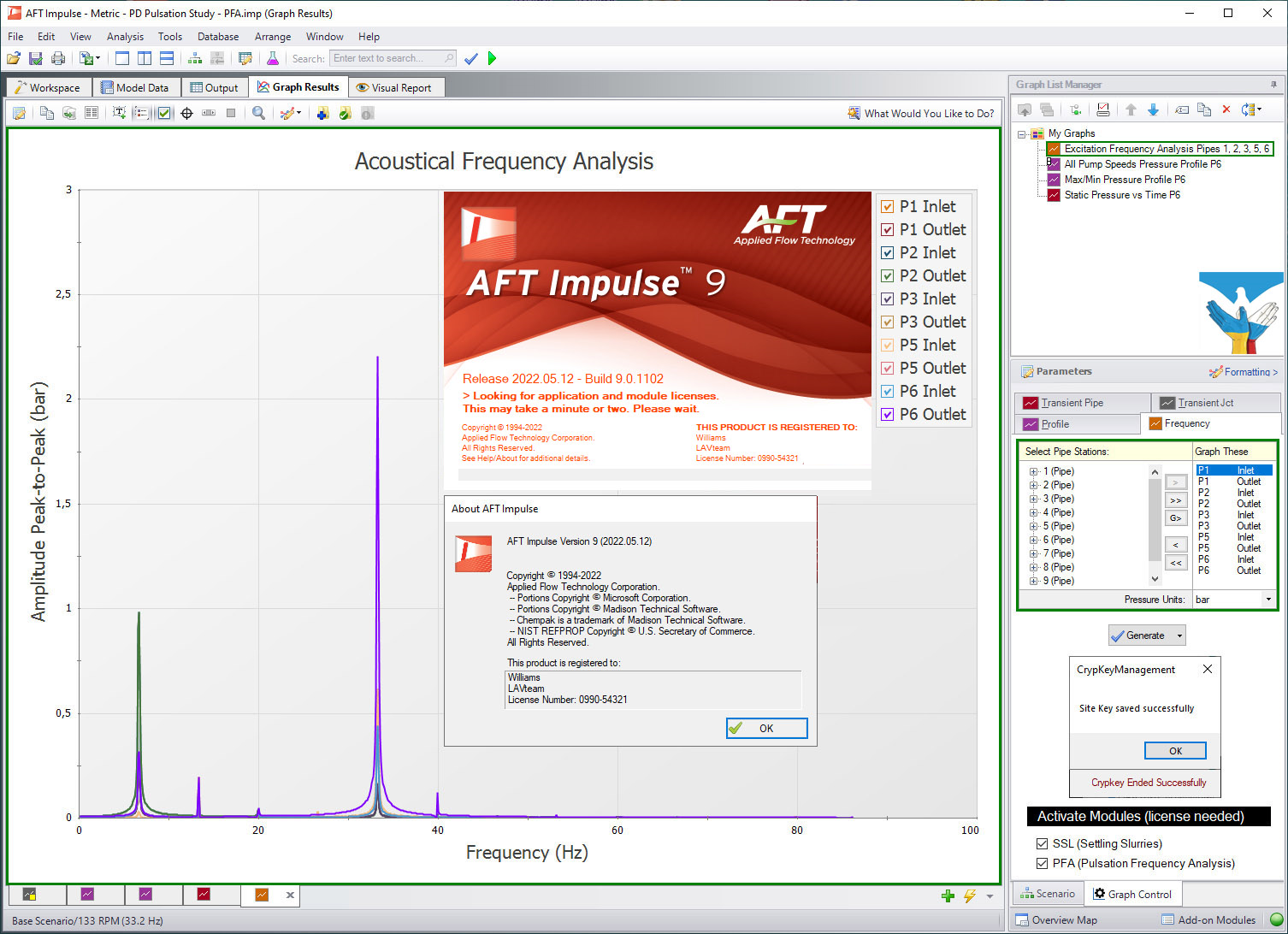Collapse the My Graphs tree node
The width and height of the screenshot is (1288, 934).
point(1022,134)
